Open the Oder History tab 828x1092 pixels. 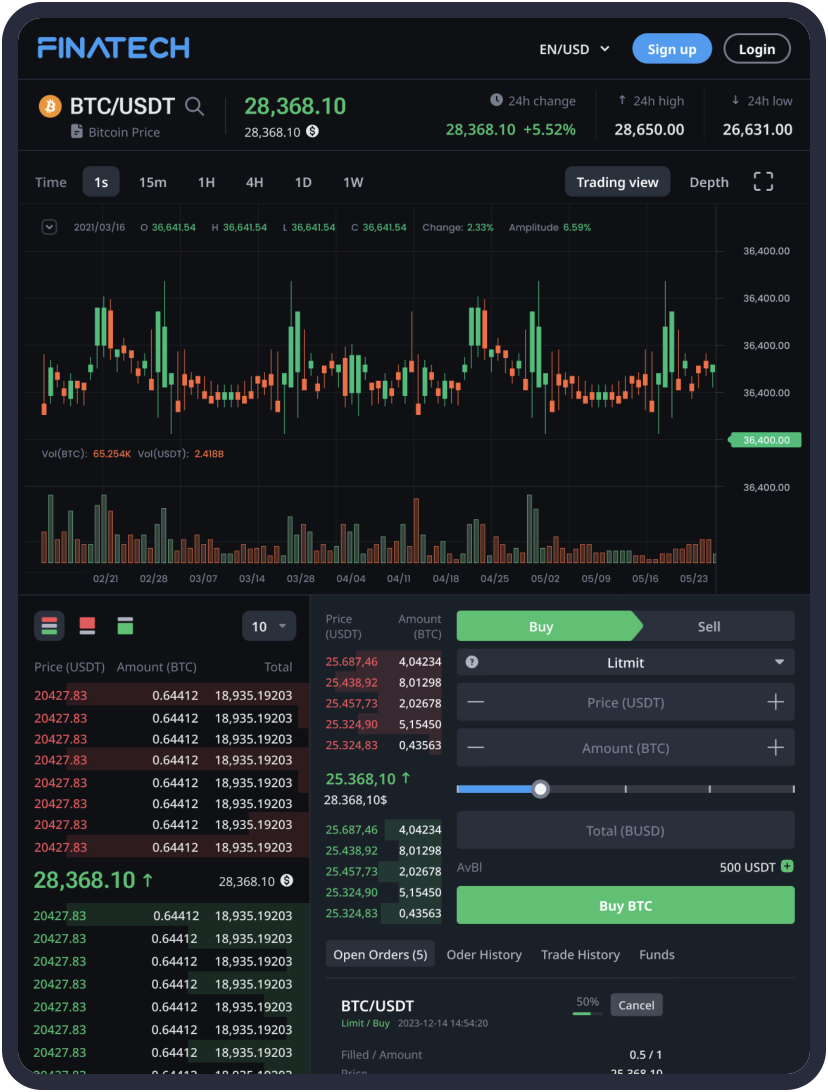click(484, 954)
